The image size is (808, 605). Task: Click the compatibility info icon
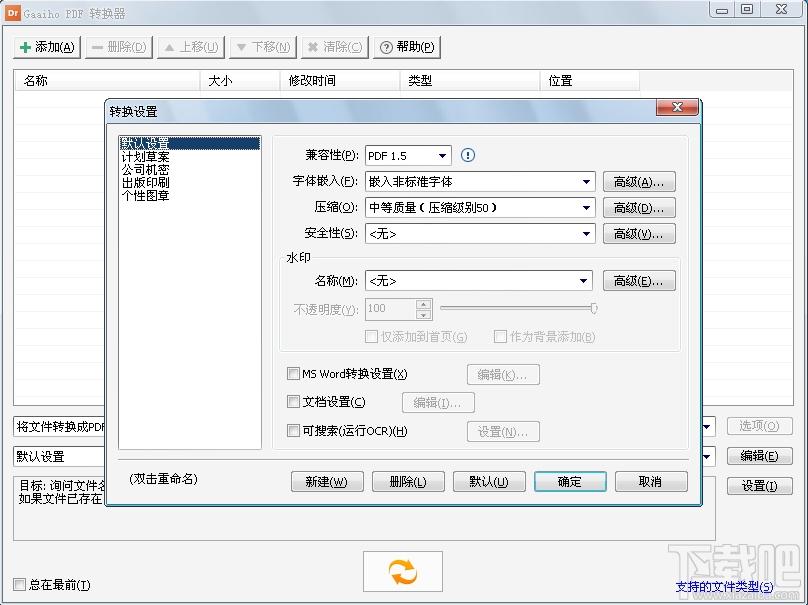click(x=467, y=155)
